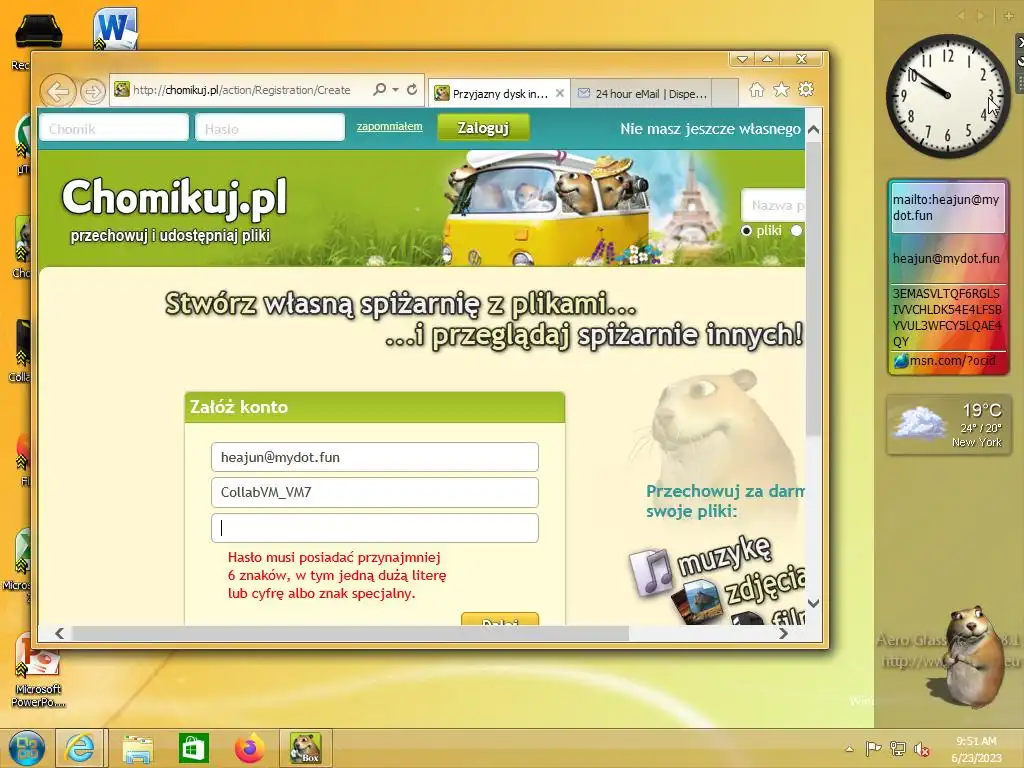Click the vertical scrollbar down arrow
The width and height of the screenshot is (1024, 768).
pyautogui.click(x=813, y=603)
